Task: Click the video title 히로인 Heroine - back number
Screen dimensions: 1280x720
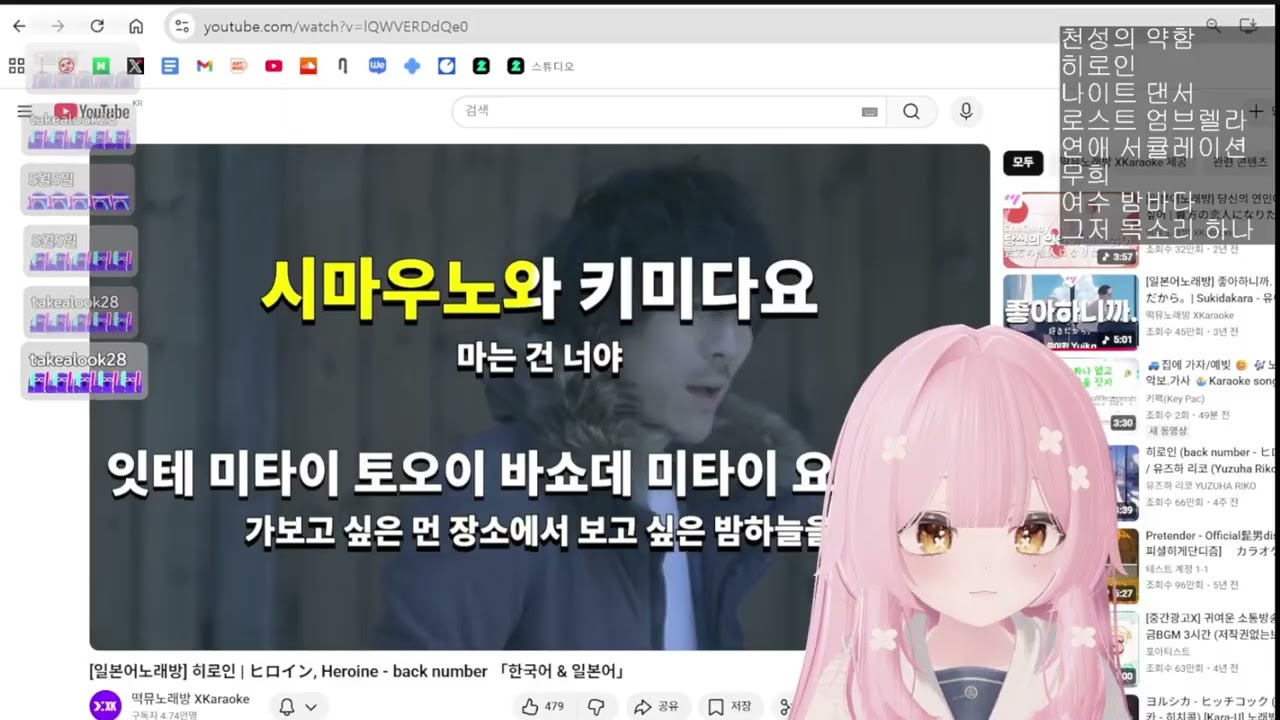Action: pyautogui.click(x=357, y=670)
